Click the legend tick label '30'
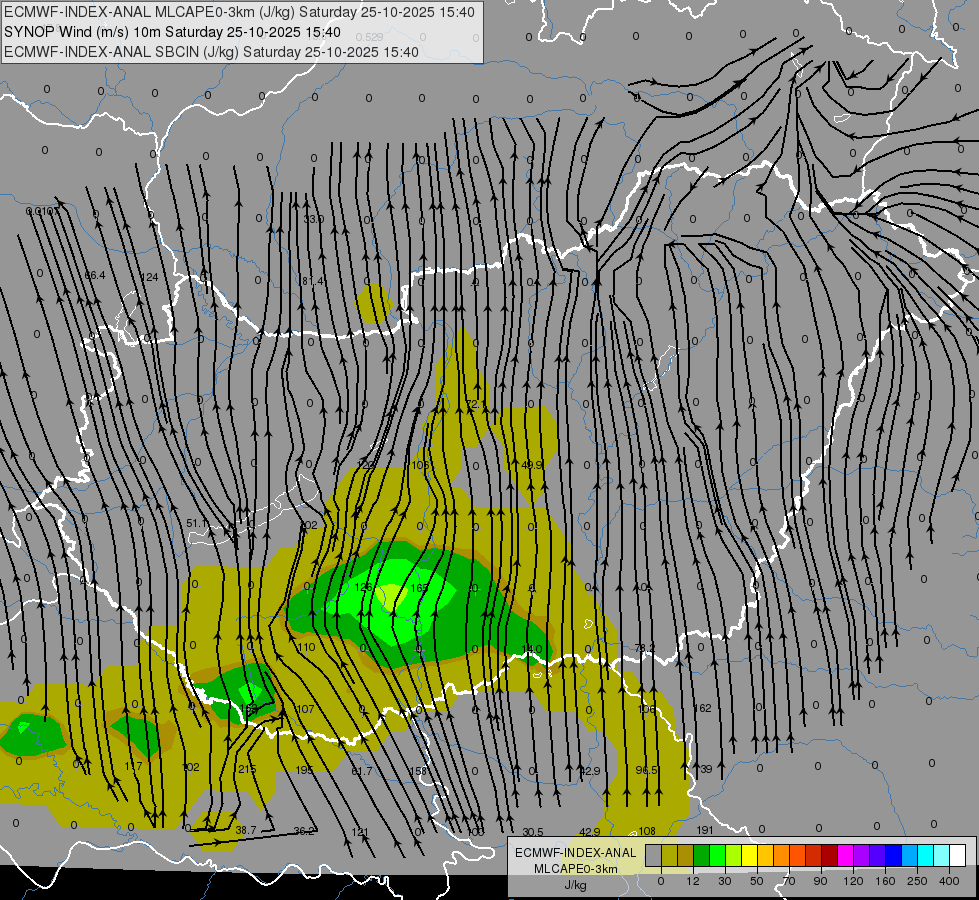The width and height of the screenshot is (979, 900). click(x=724, y=881)
